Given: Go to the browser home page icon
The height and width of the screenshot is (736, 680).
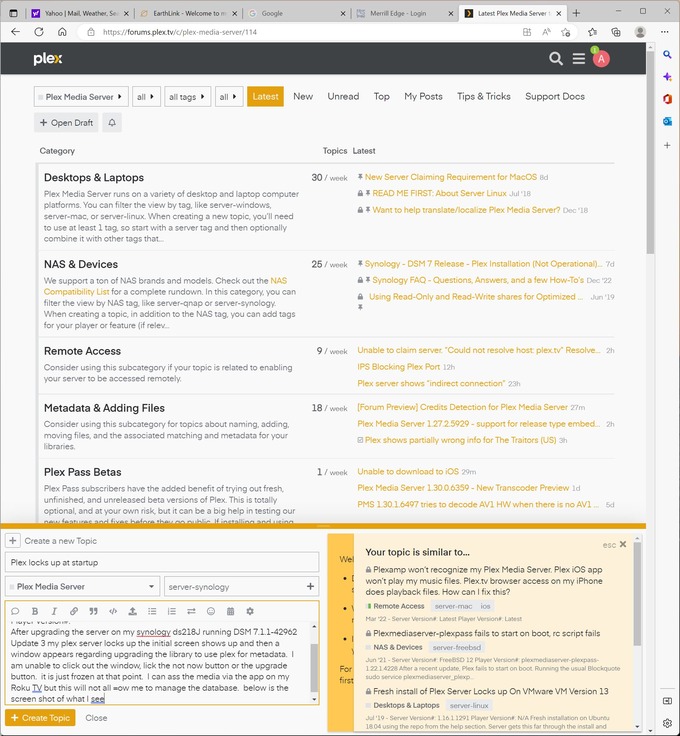Looking at the screenshot, I should [x=62, y=32].
